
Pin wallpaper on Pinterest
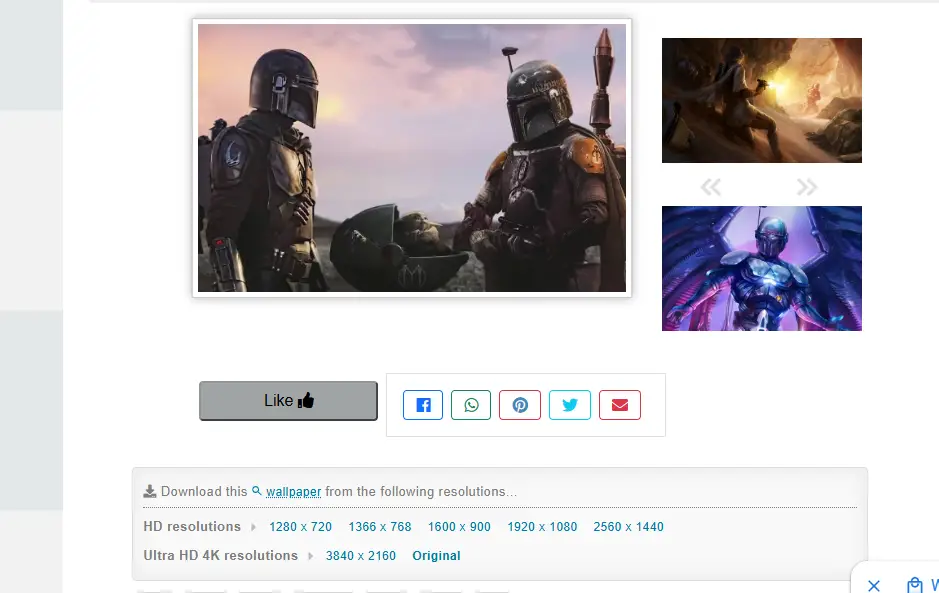pyautogui.click(x=520, y=405)
